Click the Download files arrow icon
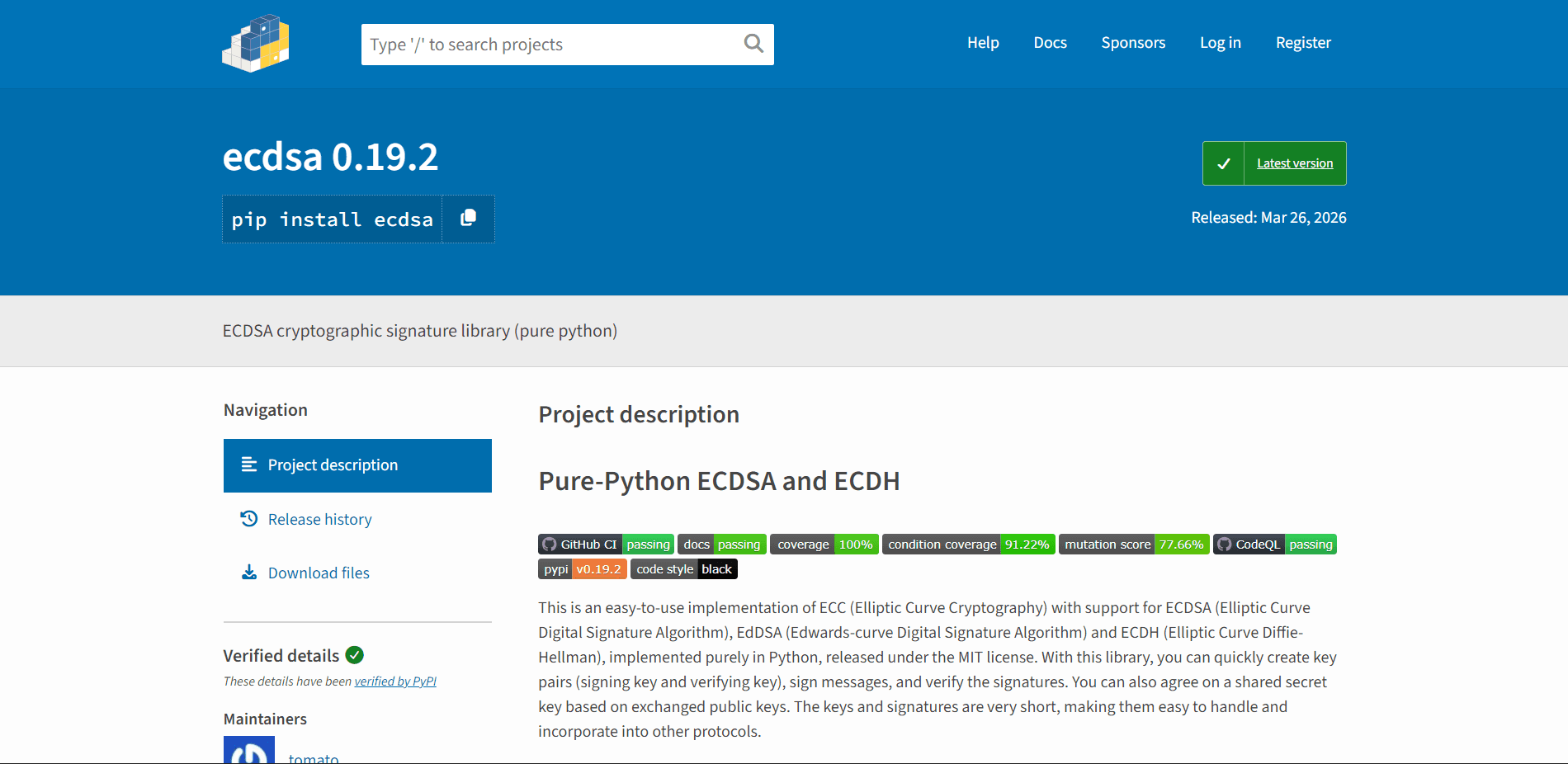The height and width of the screenshot is (764, 1568). click(x=248, y=572)
